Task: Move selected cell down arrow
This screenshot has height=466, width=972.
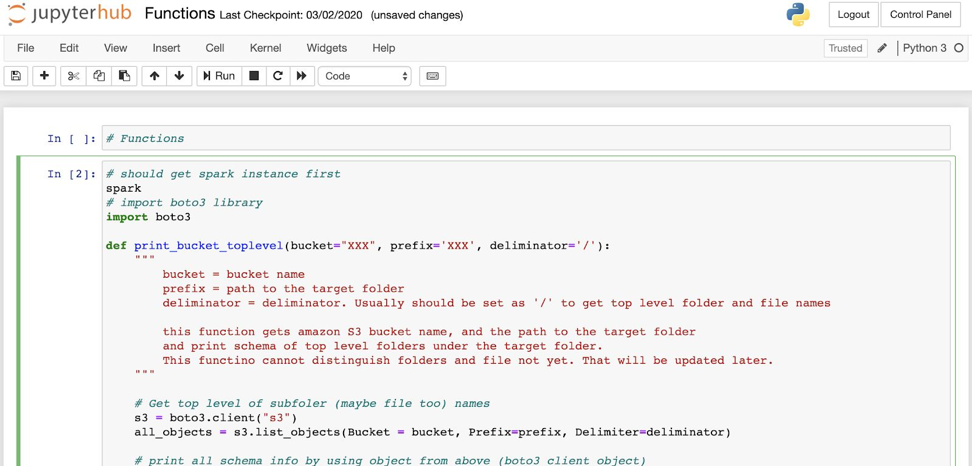Action: (179, 76)
